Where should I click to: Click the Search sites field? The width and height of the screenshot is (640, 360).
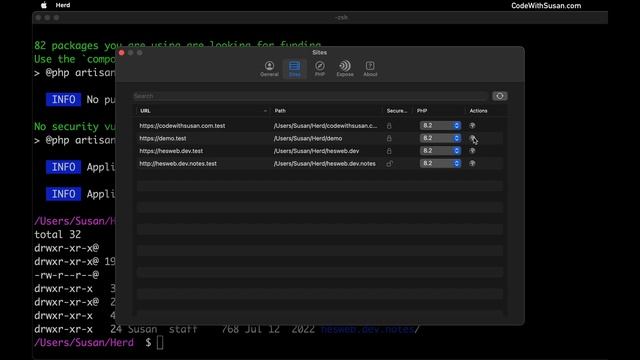point(311,96)
